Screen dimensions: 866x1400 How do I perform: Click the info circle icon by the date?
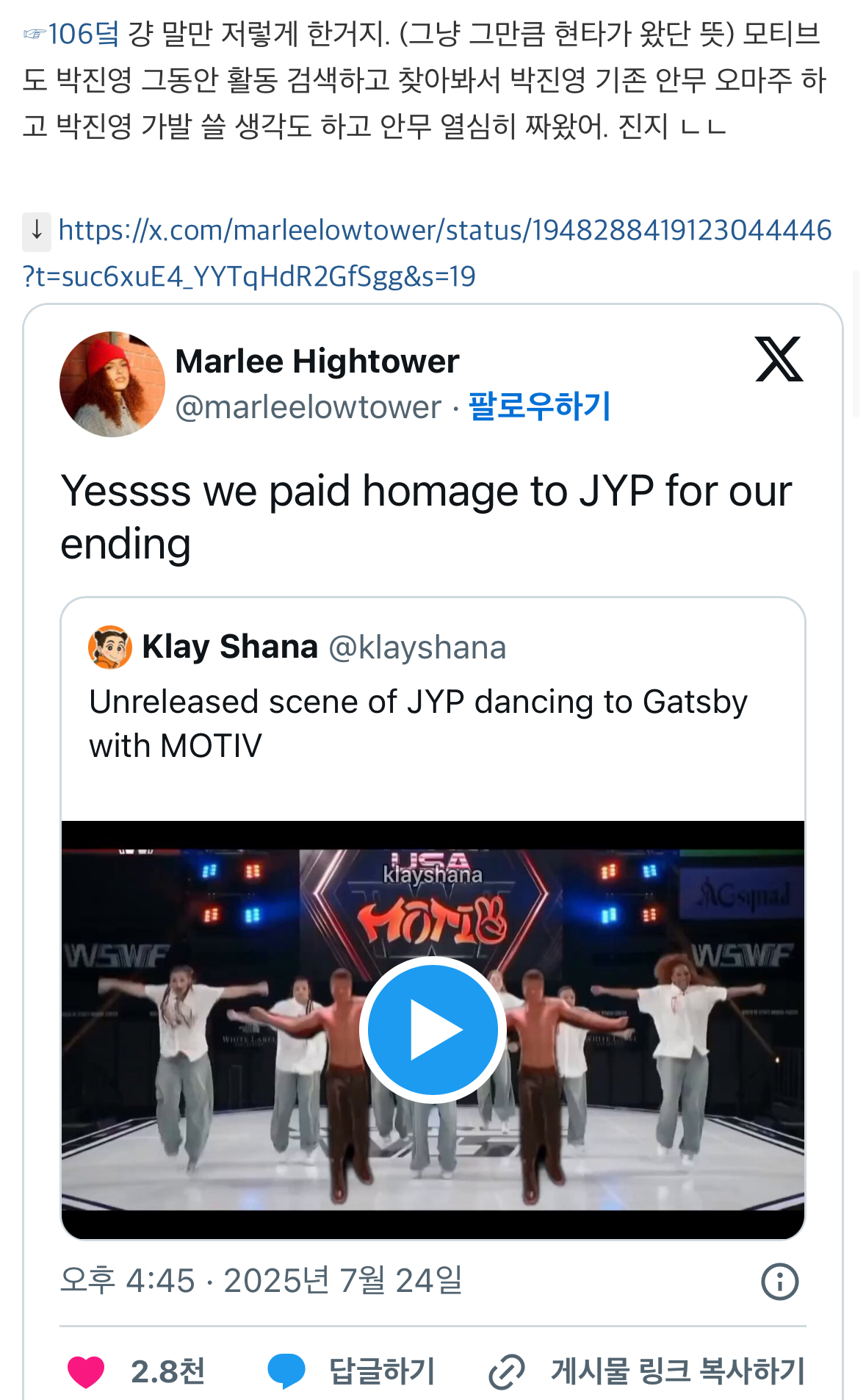click(x=779, y=1282)
